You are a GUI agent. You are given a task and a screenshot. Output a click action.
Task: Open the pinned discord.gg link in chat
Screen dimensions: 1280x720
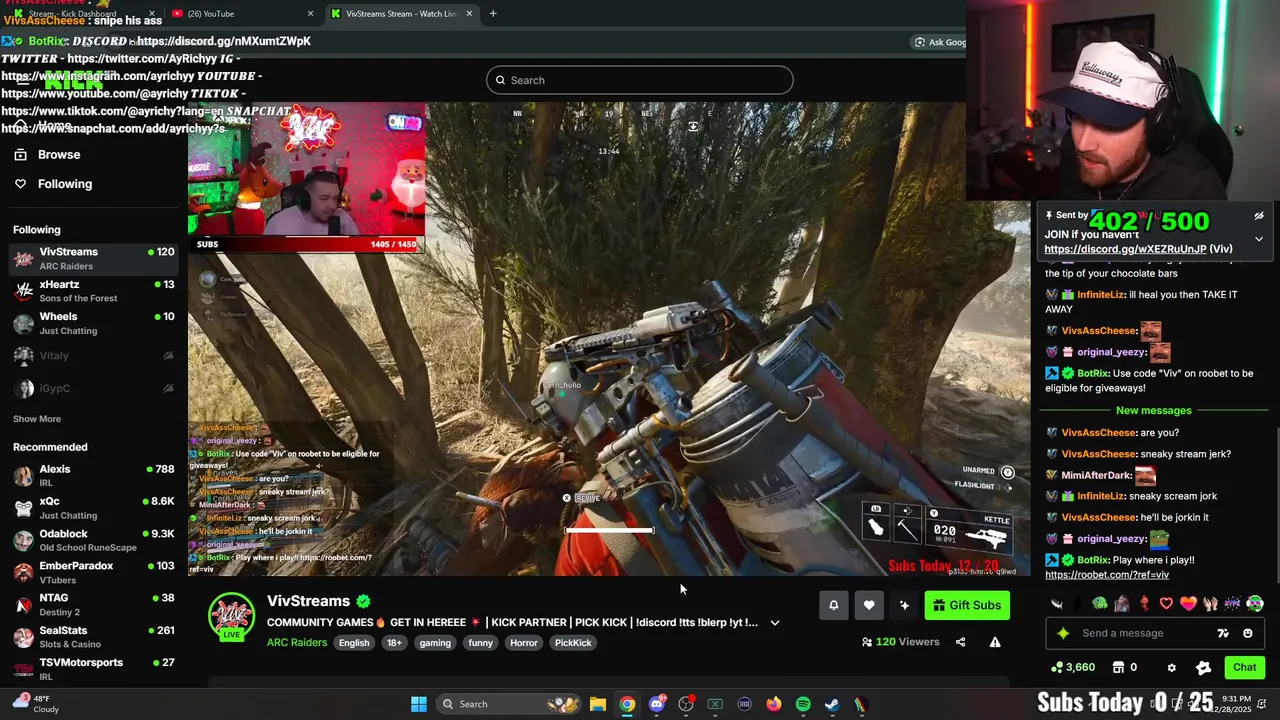click(1125, 249)
